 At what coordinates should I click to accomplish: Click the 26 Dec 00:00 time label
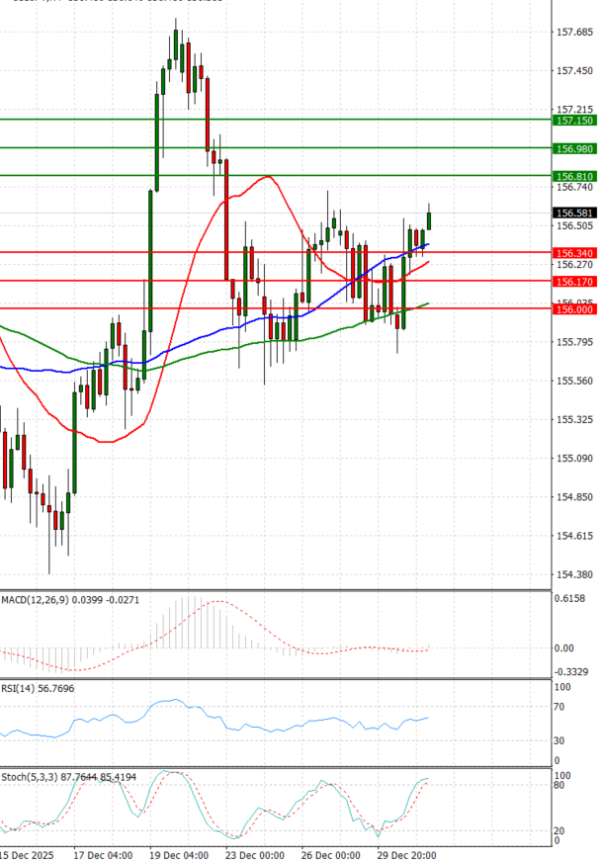pyautogui.click(x=330, y=855)
